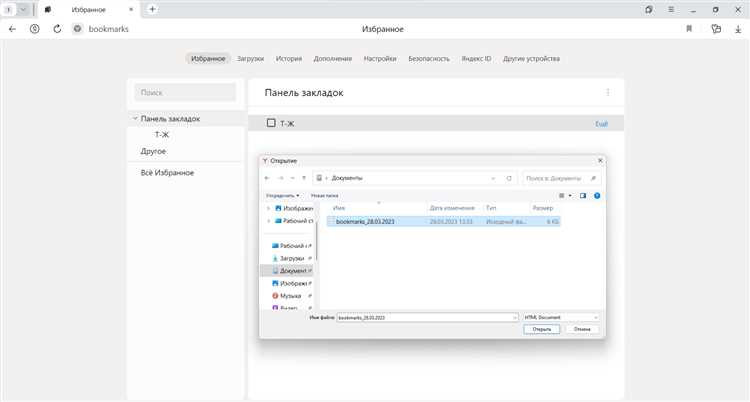750x402 pixels.
Task: Collapse Панель закладок in the sidebar tree
Action: pos(135,118)
